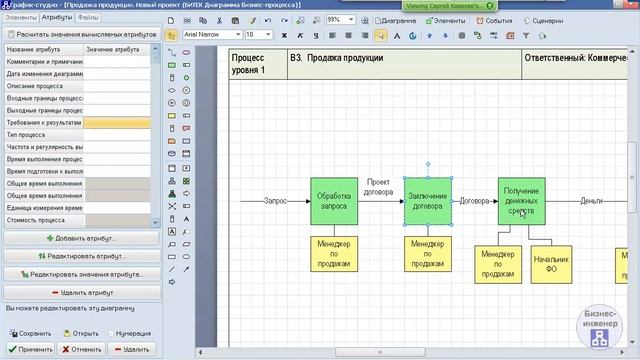Viewport: 640px width, 360px height.
Task: Click the blue down arrow toolbar icon
Action: click(445, 36)
